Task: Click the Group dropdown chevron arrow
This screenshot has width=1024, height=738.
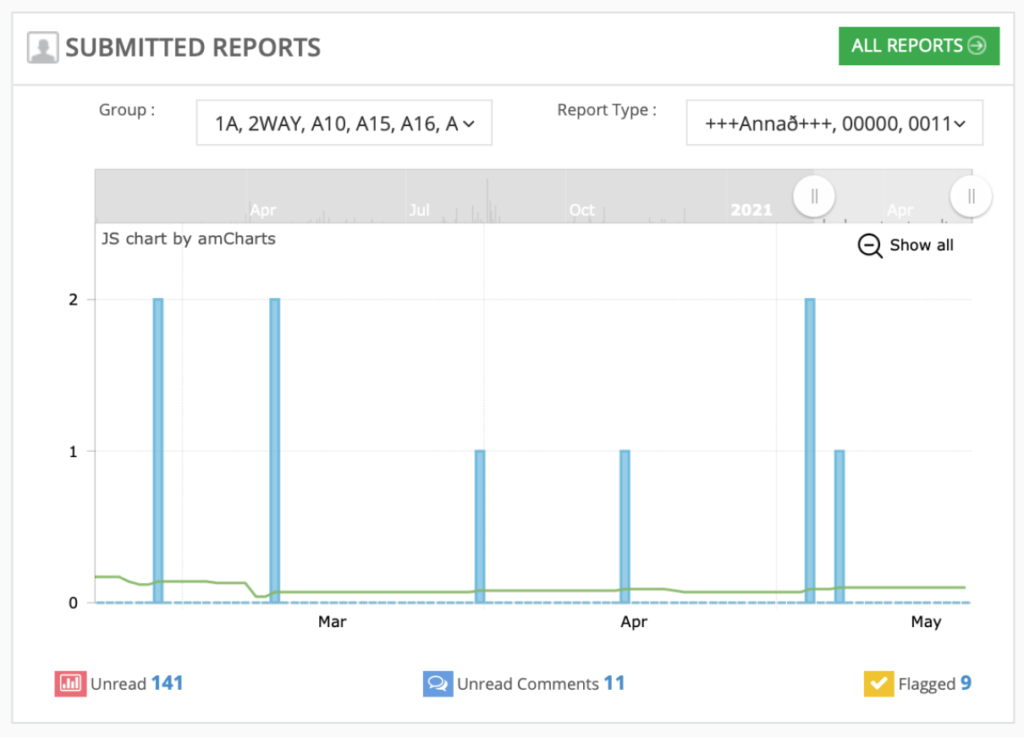Action: [x=469, y=124]
